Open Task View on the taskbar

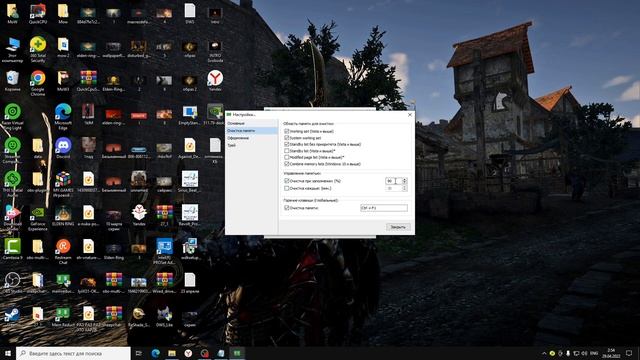pyautogui.click(x=138, y=353)
